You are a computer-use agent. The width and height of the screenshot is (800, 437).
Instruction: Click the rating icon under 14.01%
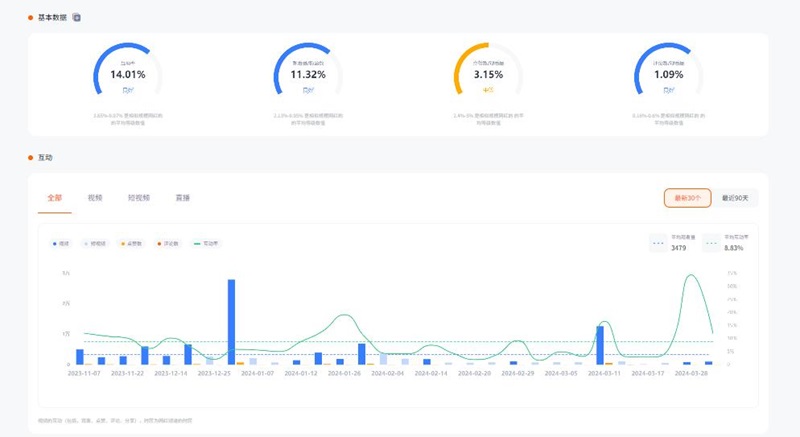(x=127, y=90)
